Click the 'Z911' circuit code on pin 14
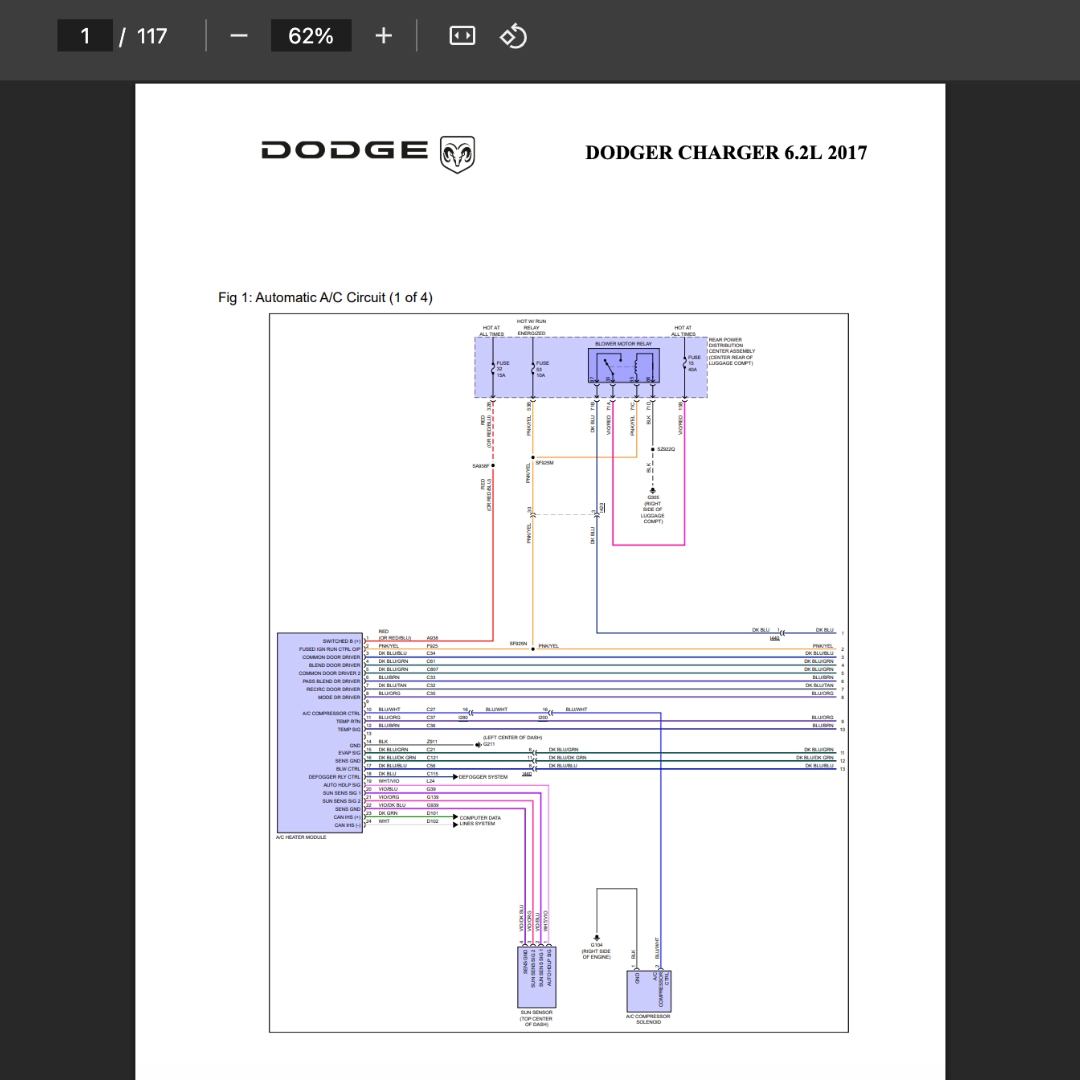The image size is (1080, 1080). [x=432, y=742]
